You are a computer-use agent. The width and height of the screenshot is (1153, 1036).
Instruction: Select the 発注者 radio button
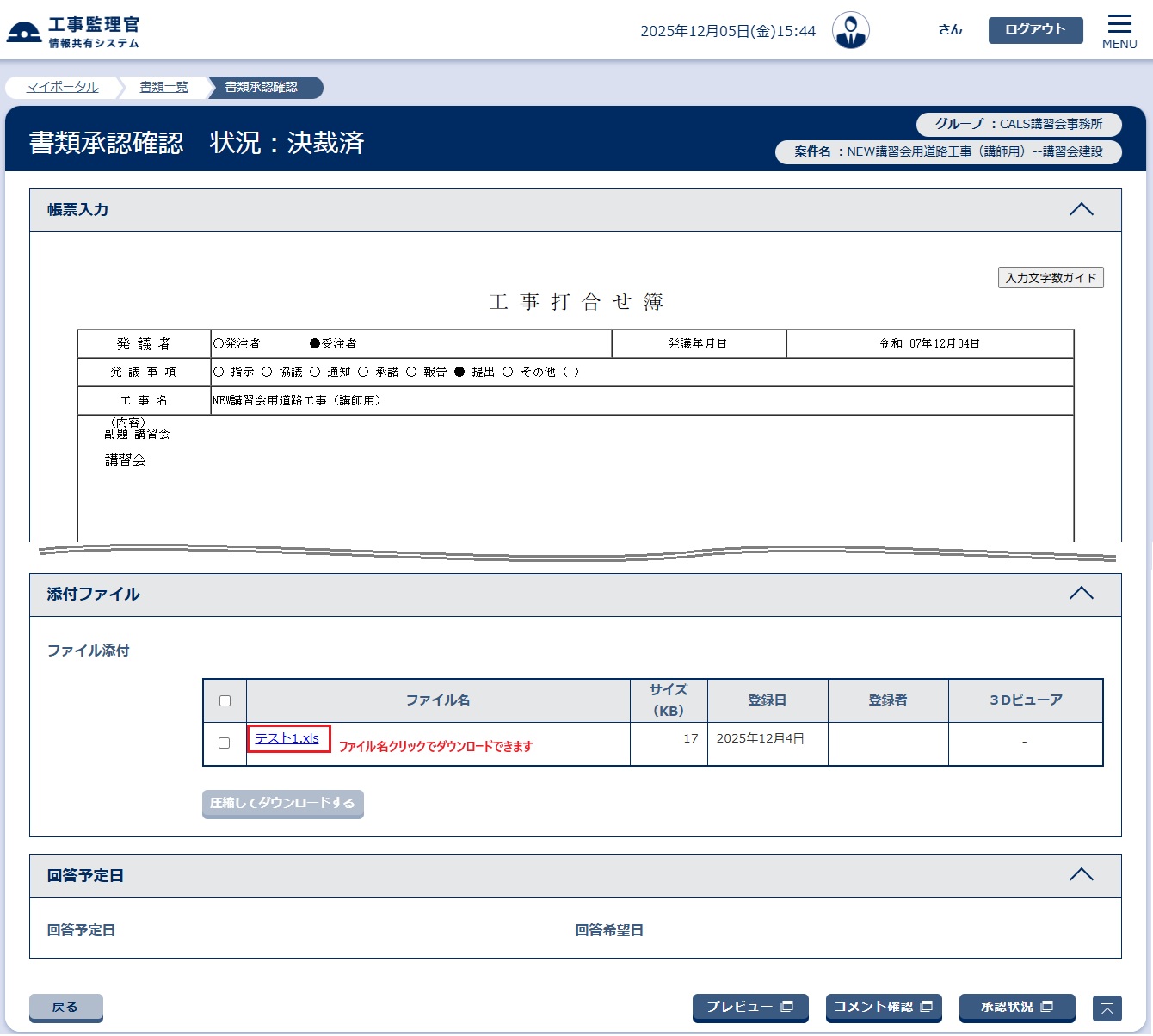click(x=219, y=343)
